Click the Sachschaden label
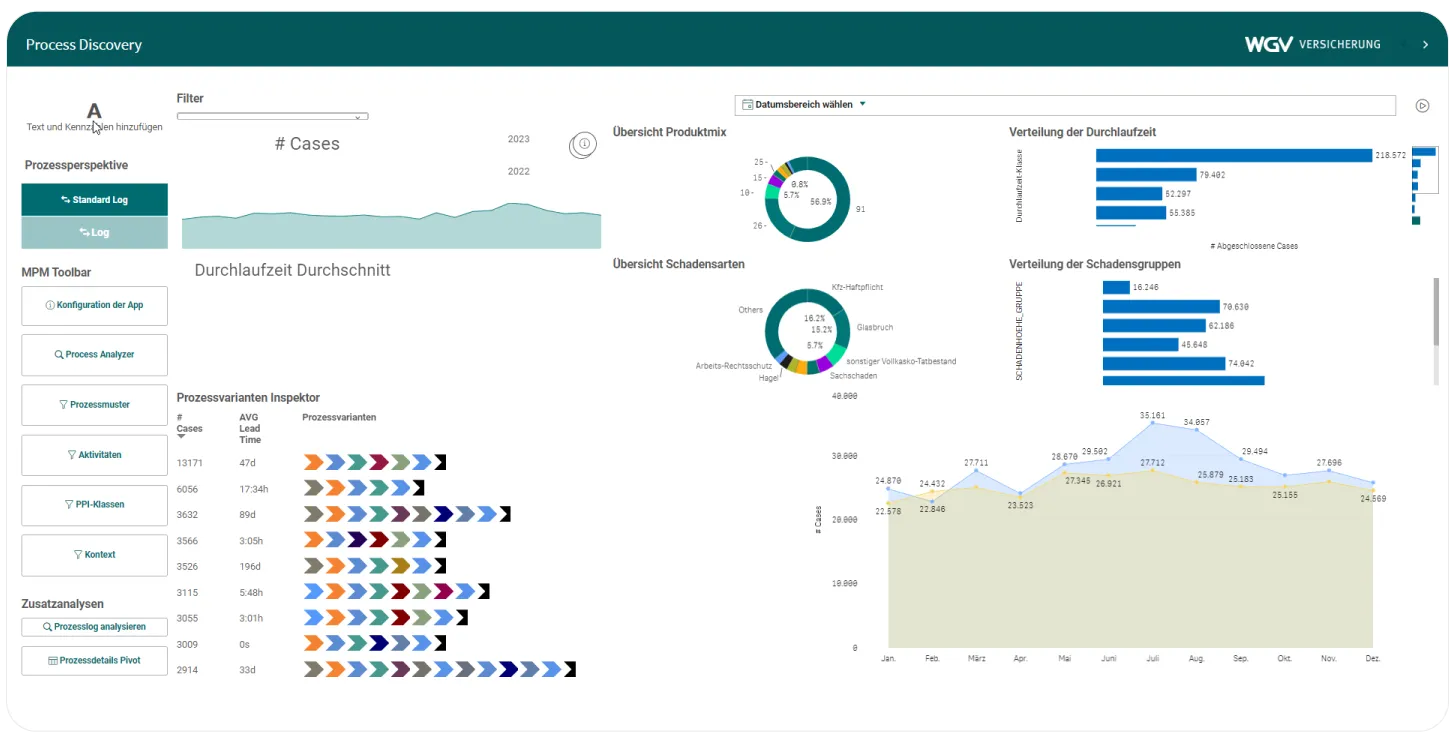The width and height of the screenshot is (1455, 743). click(x=854, y=376)
